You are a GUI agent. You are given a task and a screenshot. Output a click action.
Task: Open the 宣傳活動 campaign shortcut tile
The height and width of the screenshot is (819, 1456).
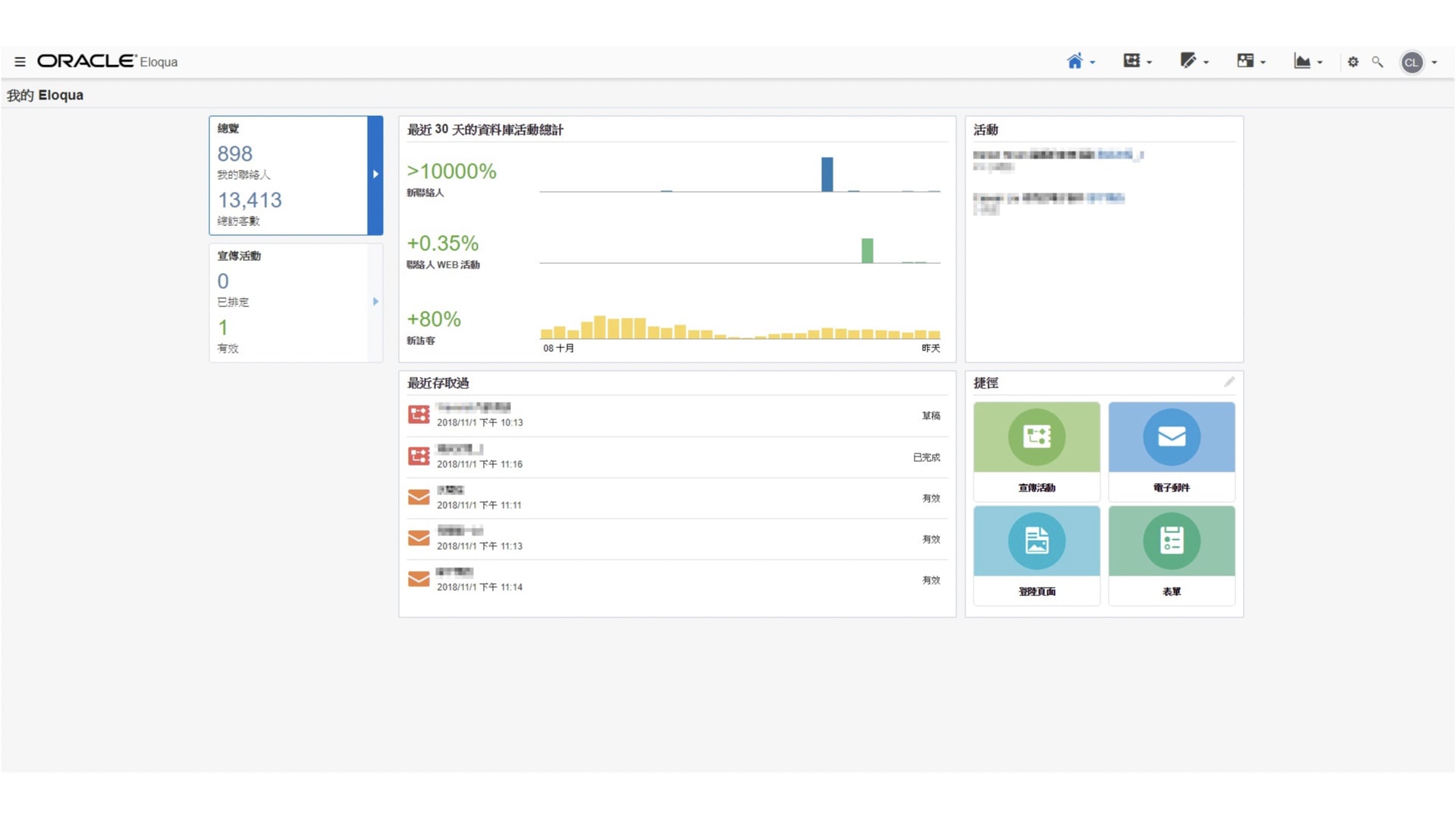[x=1036, y=451]
